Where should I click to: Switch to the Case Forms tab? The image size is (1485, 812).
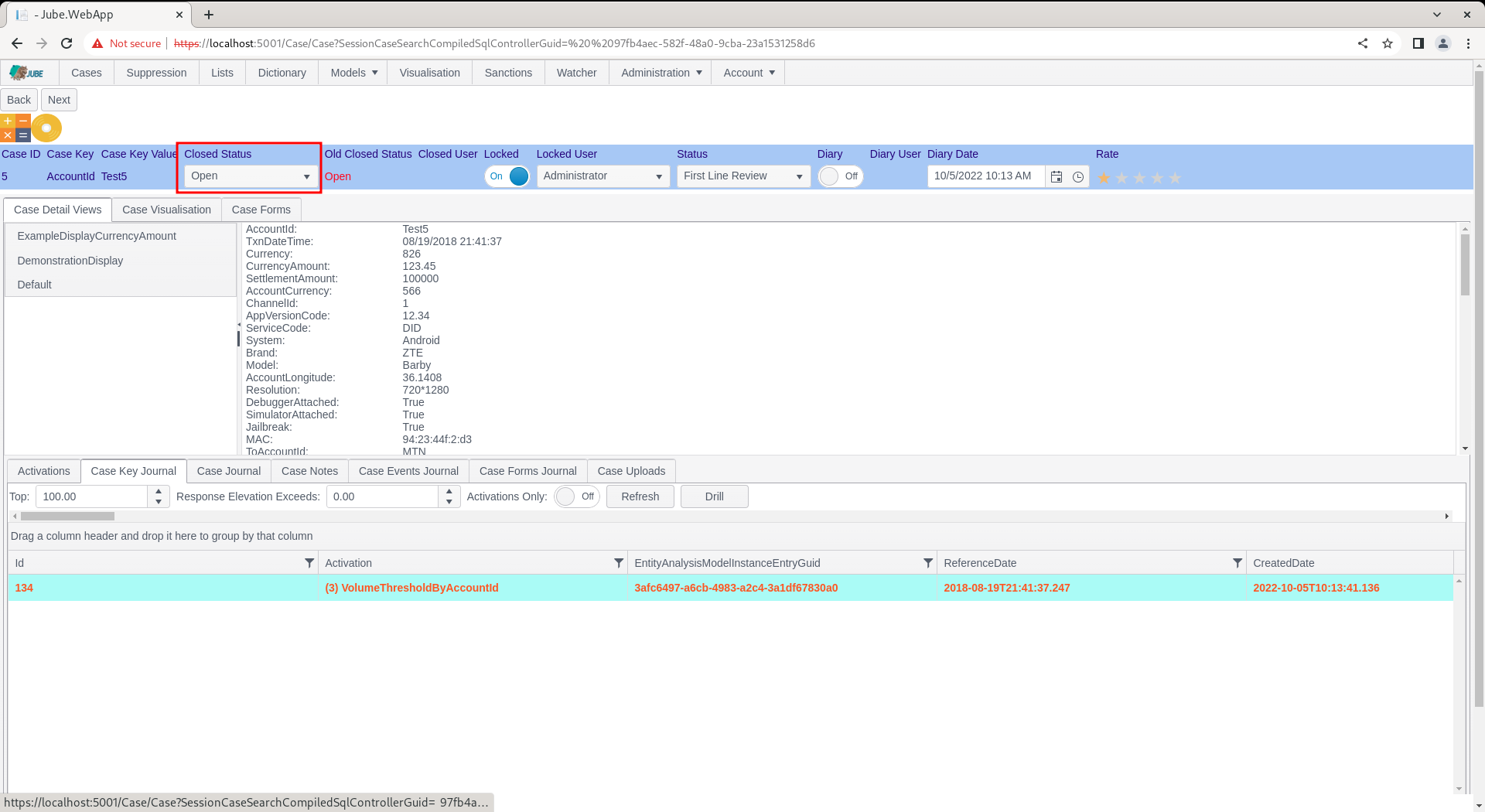click(261, 210)
